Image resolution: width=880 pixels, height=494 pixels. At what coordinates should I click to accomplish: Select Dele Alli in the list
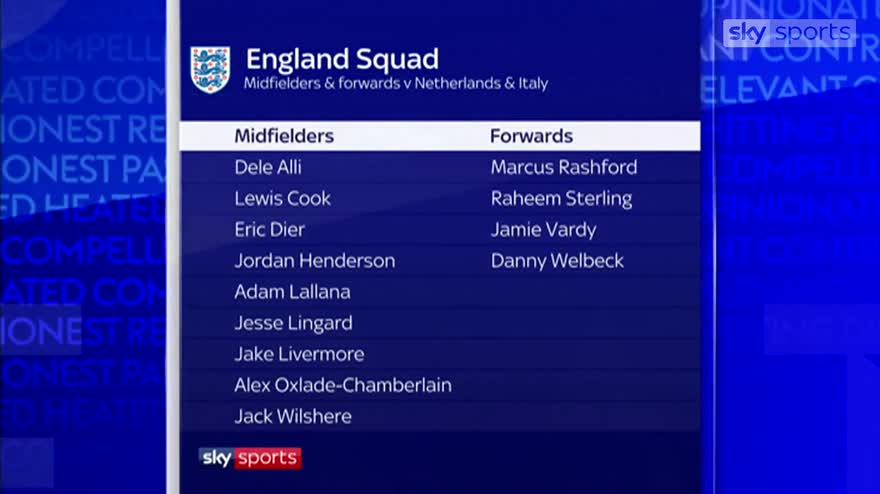coord(268,167)
